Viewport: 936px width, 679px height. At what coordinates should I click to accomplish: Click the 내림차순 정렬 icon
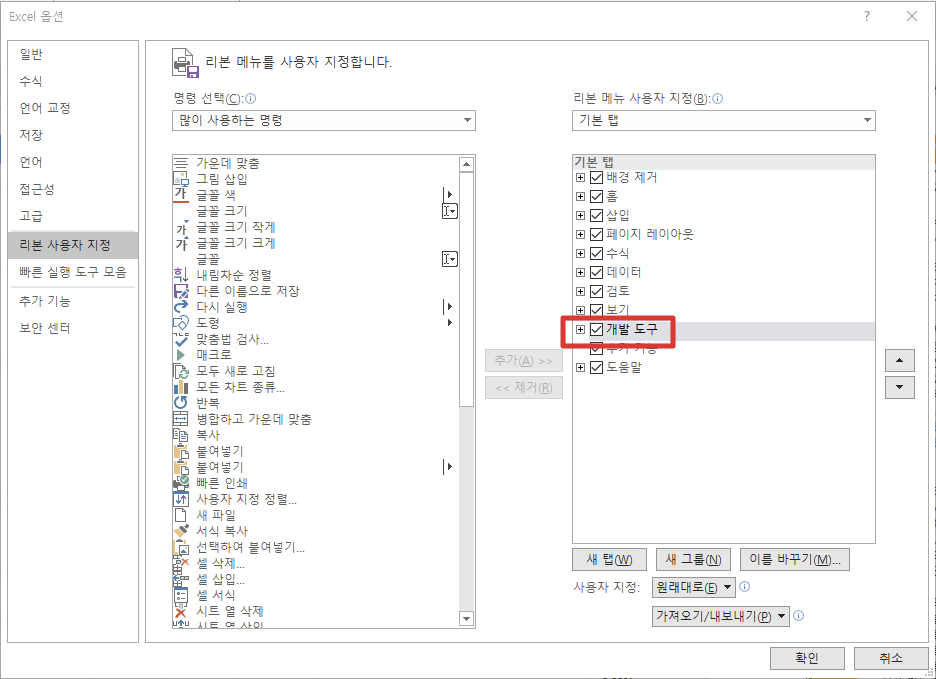[181, 275]
